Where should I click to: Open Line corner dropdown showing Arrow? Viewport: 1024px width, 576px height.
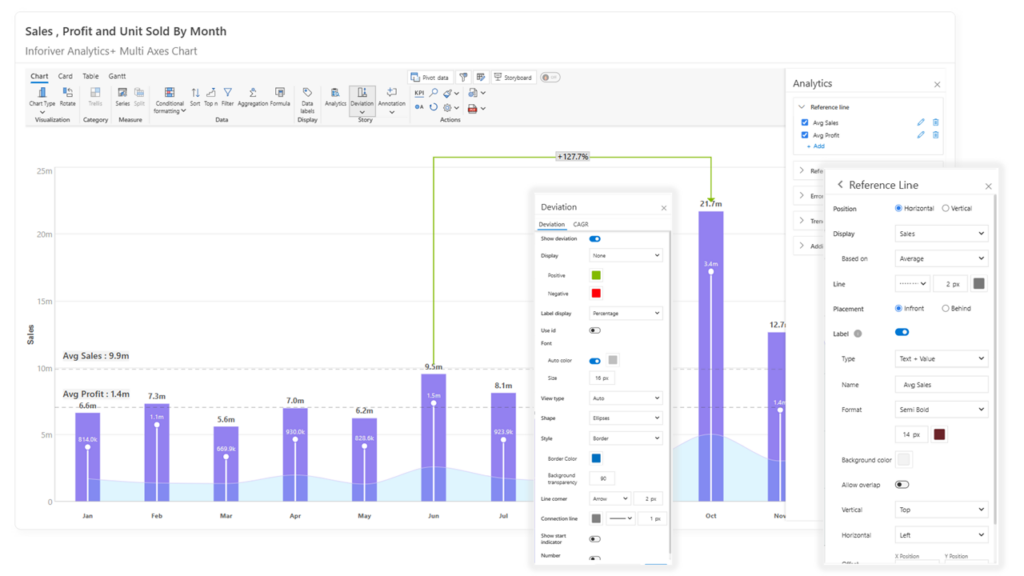point(610,499)
